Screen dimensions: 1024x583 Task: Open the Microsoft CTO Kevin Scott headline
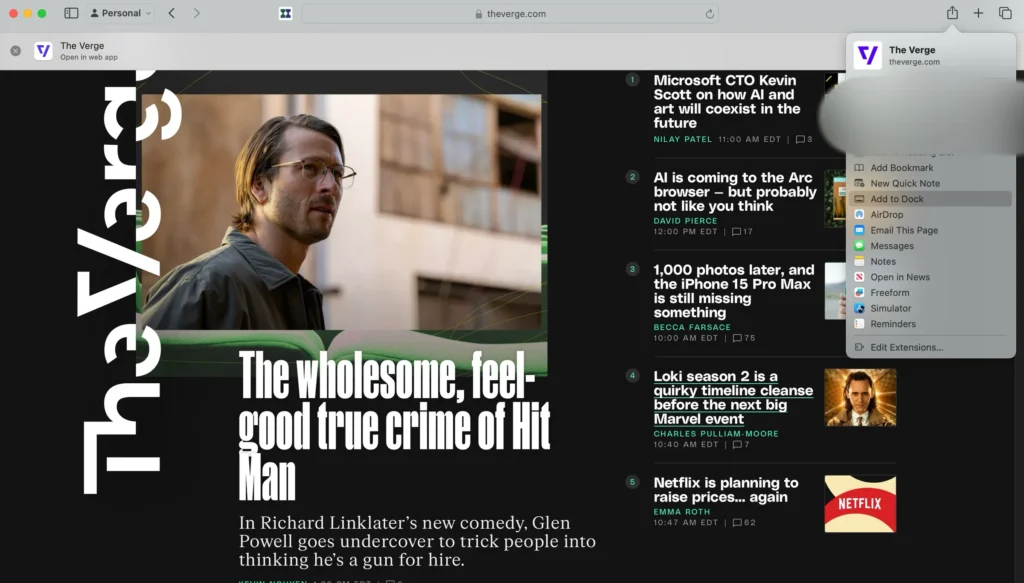(727, 102)
